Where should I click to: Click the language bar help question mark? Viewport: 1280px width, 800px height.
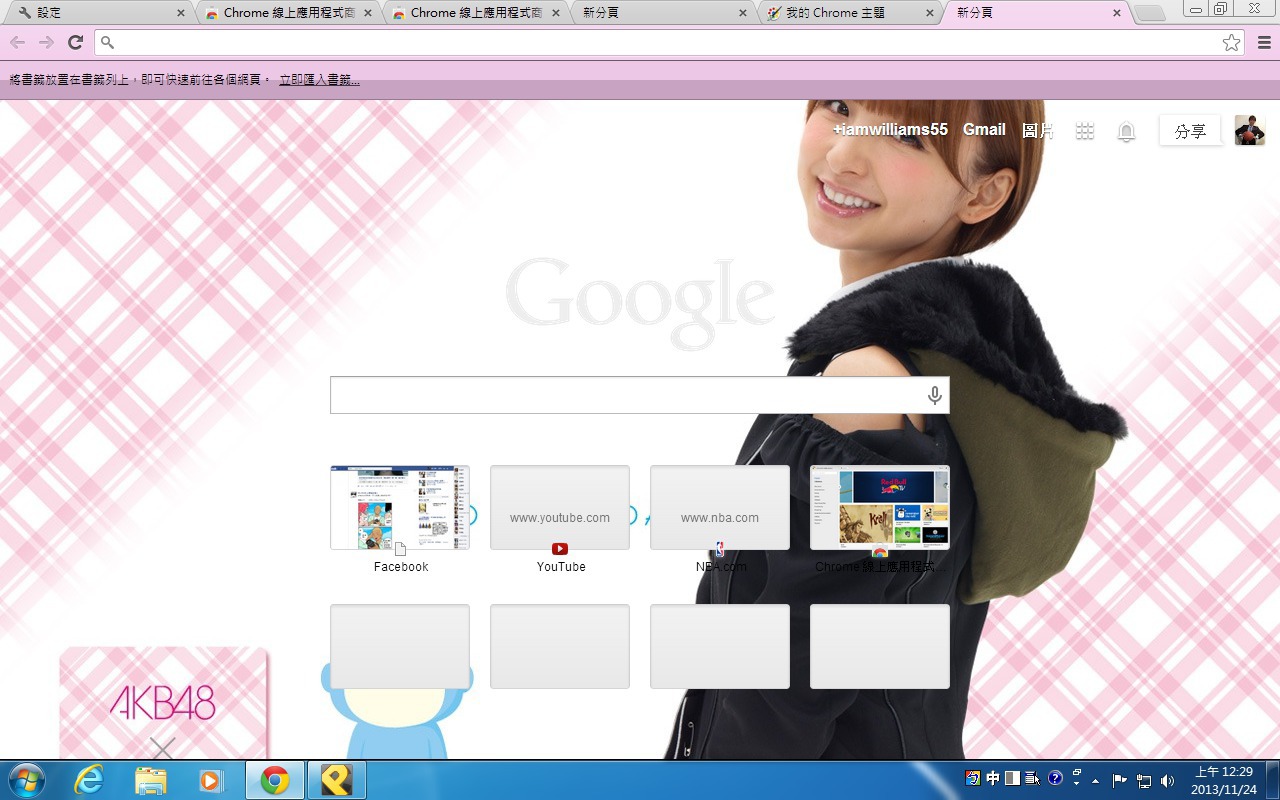(1055, 779)
